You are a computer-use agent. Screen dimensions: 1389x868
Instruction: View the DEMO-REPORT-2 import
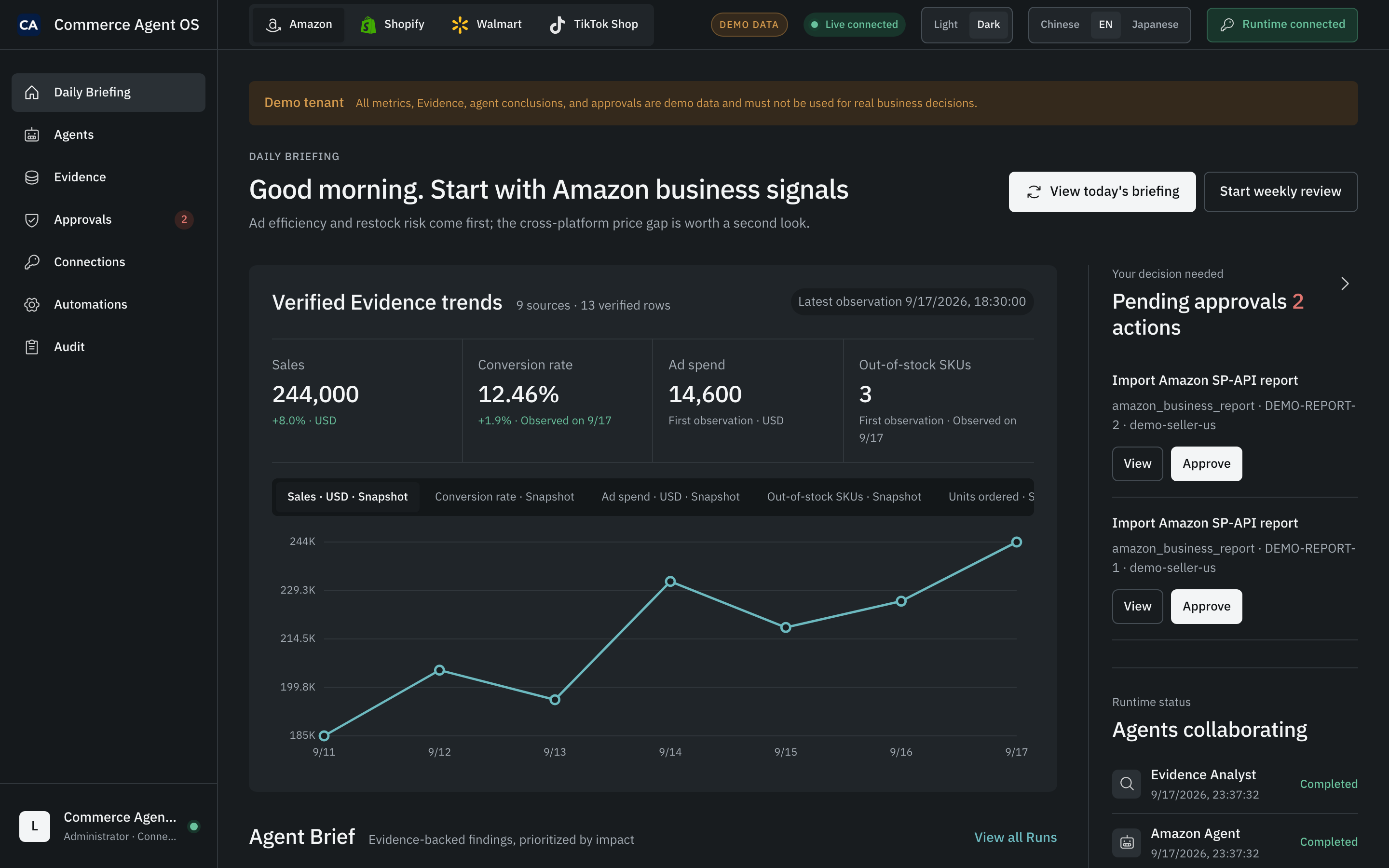[x=1137, y=464]
